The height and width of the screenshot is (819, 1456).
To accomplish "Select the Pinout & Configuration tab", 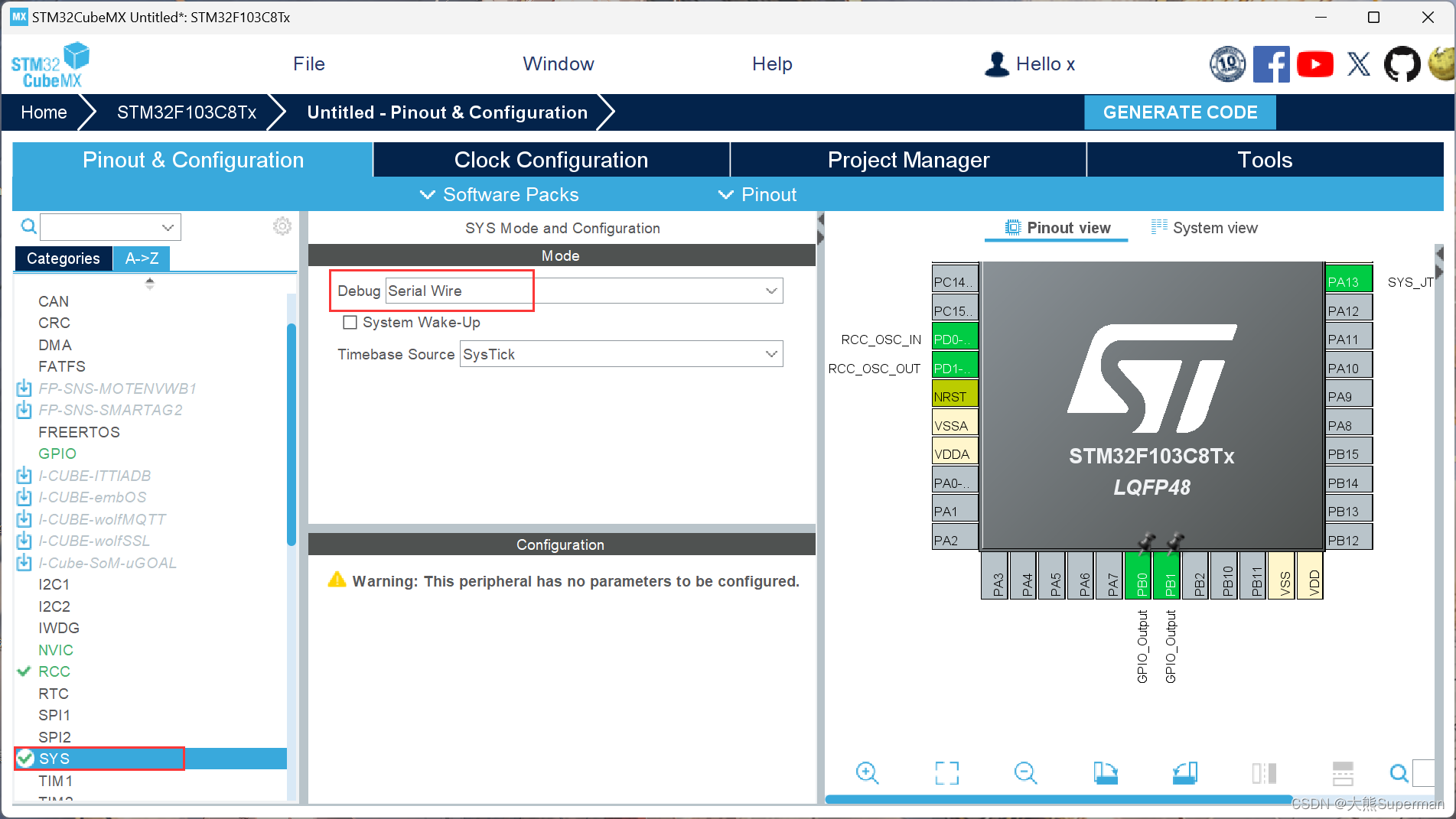I will 193,160.
